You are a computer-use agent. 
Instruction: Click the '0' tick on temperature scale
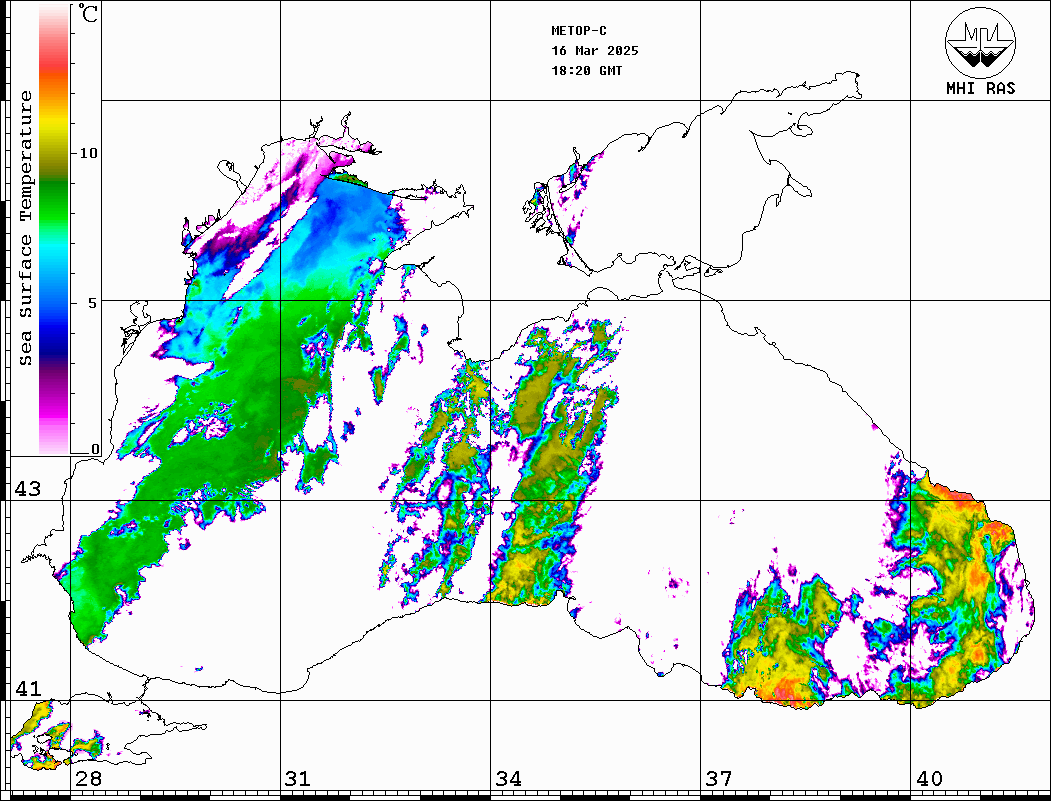(x=95, y=449)
